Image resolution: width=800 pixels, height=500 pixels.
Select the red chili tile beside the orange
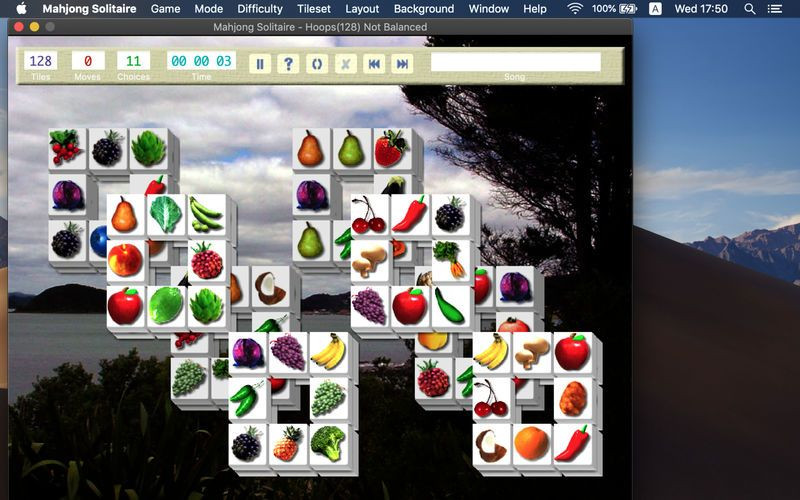(x=573, y=444)
